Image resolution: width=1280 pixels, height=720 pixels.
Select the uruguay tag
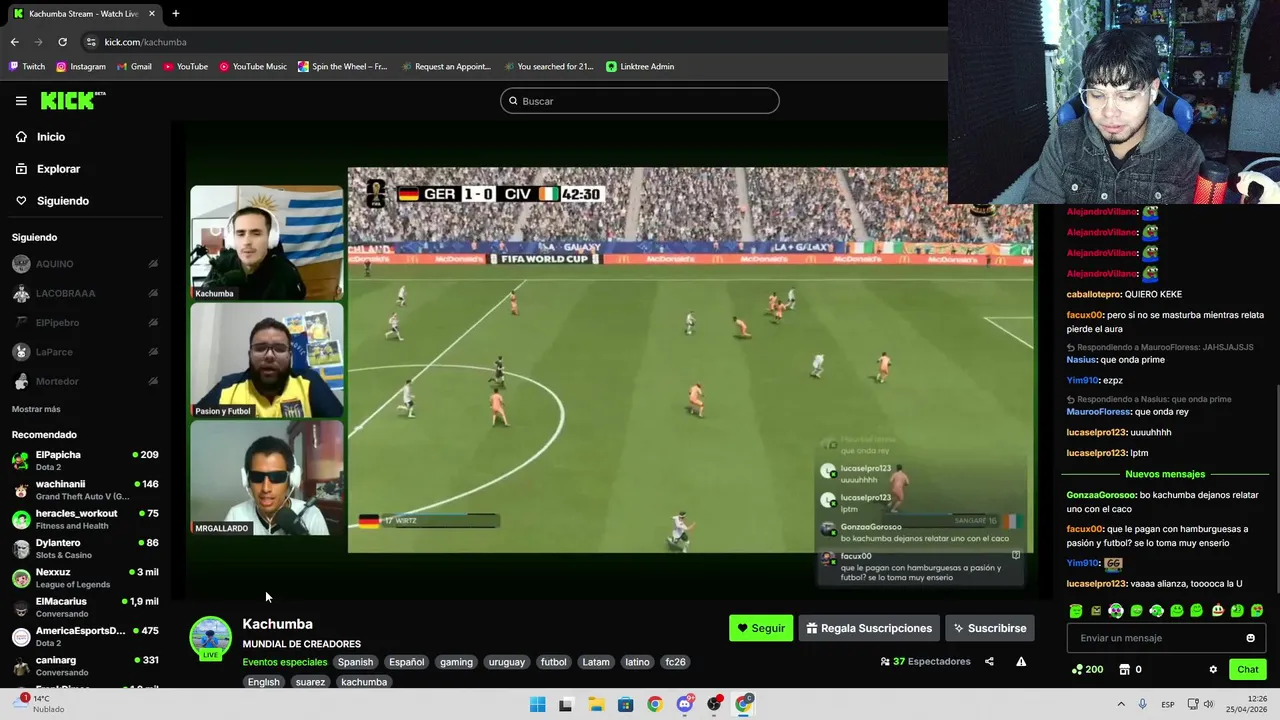click(507, 662)
